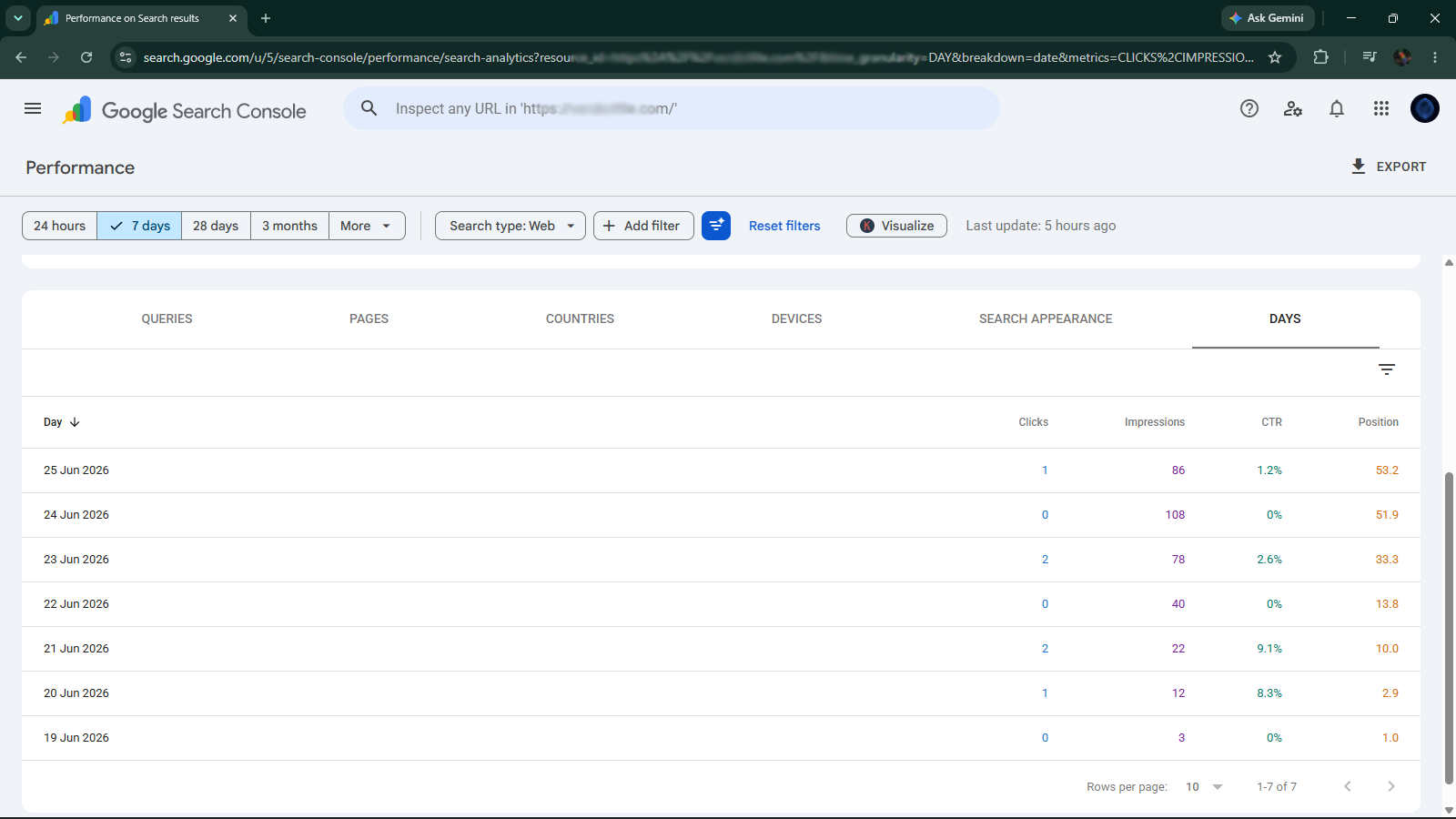Open the notifications bell
The image size is (1456, 819).
coord(1337,108)
